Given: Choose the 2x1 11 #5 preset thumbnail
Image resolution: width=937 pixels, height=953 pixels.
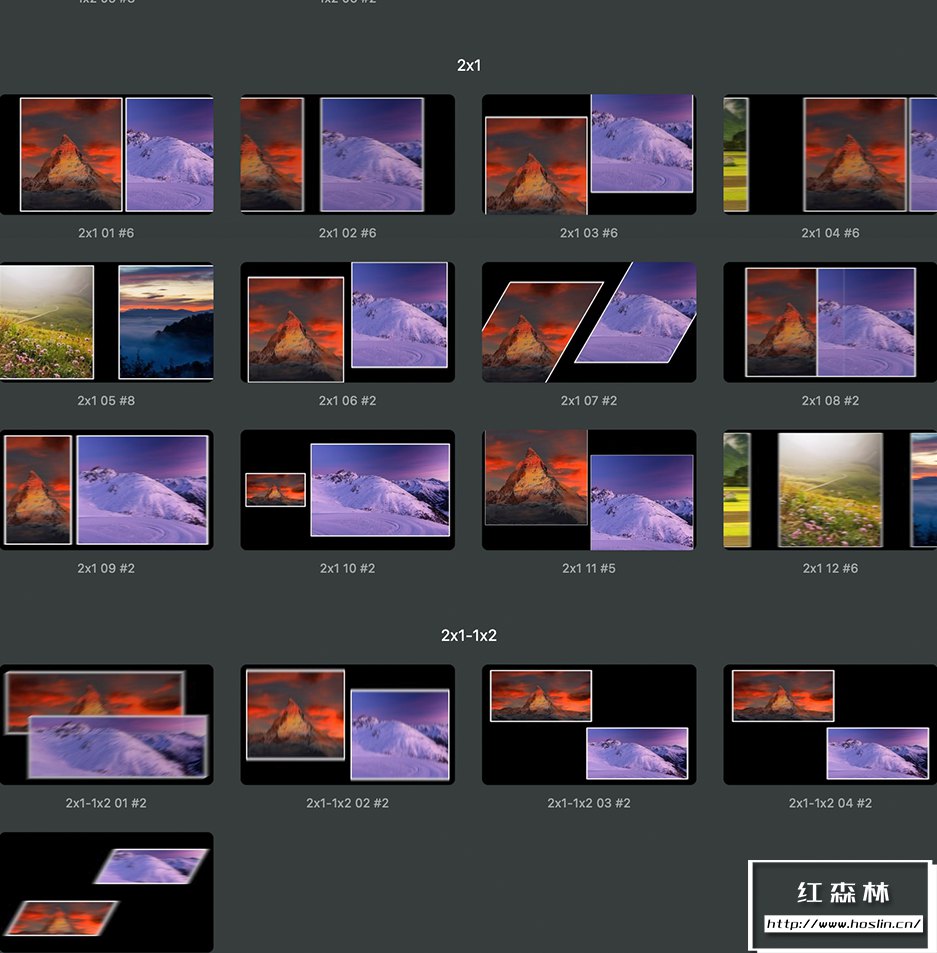Looking at the screenshot, I should point(589,490).
